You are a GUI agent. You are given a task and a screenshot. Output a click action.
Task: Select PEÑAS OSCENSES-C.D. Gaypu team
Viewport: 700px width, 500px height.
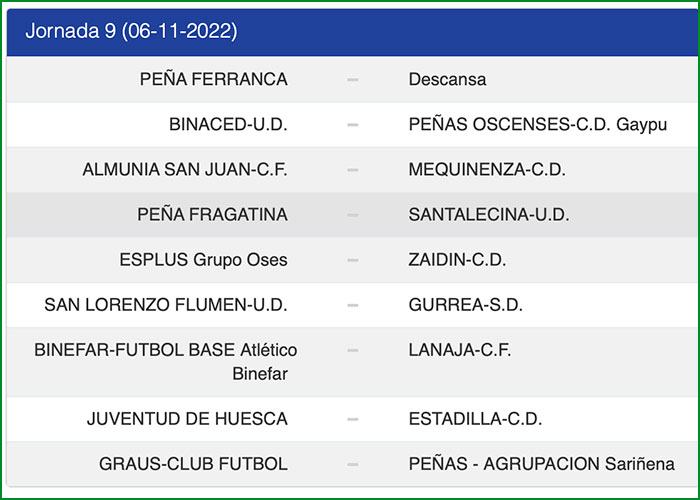coord(537,125)
